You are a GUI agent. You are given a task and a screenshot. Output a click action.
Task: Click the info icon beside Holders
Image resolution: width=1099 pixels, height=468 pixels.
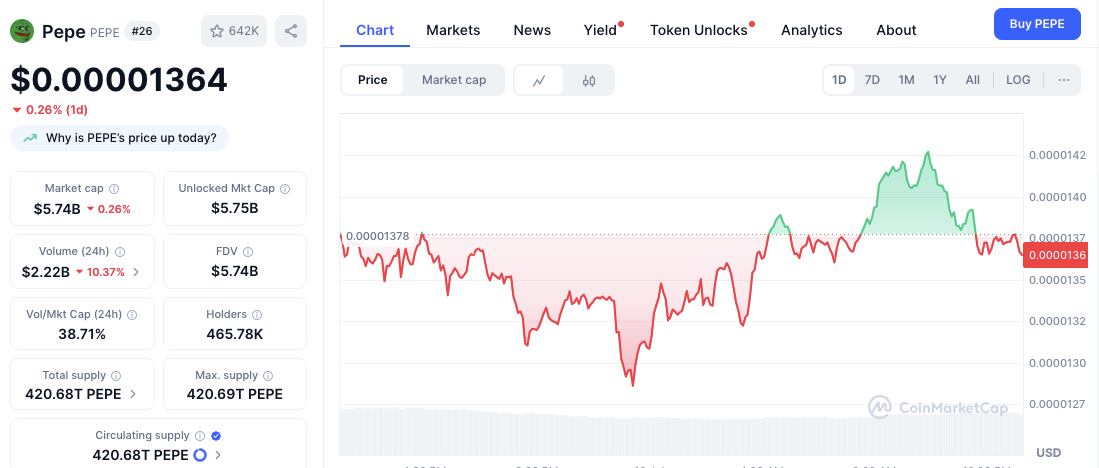click(x=257, y=315)
